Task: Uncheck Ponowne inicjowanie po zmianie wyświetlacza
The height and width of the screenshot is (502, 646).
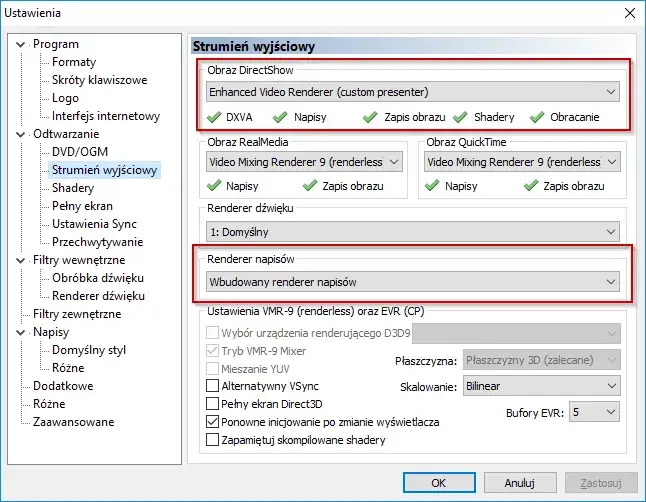Action: [x=212, y=421]
